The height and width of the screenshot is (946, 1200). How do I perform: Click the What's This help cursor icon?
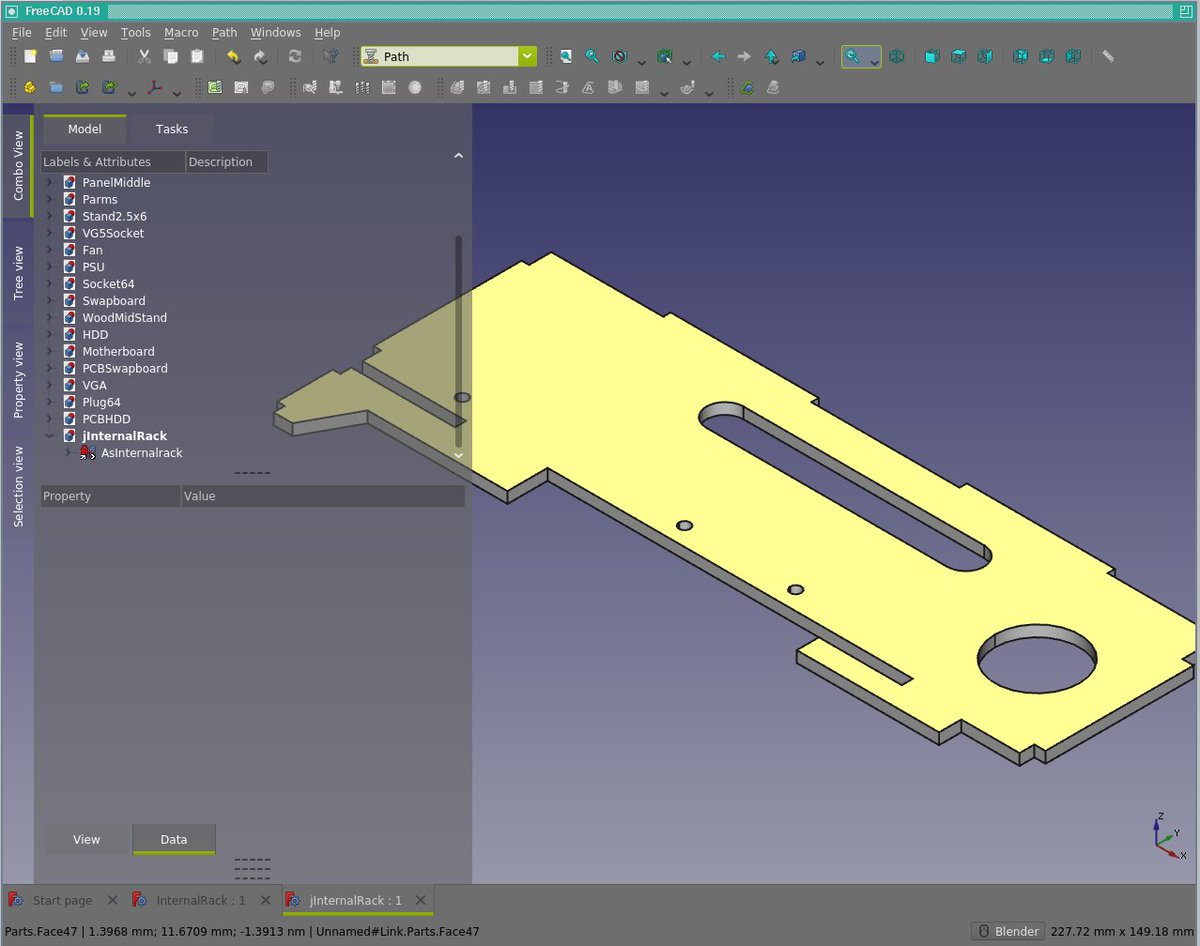331,57
